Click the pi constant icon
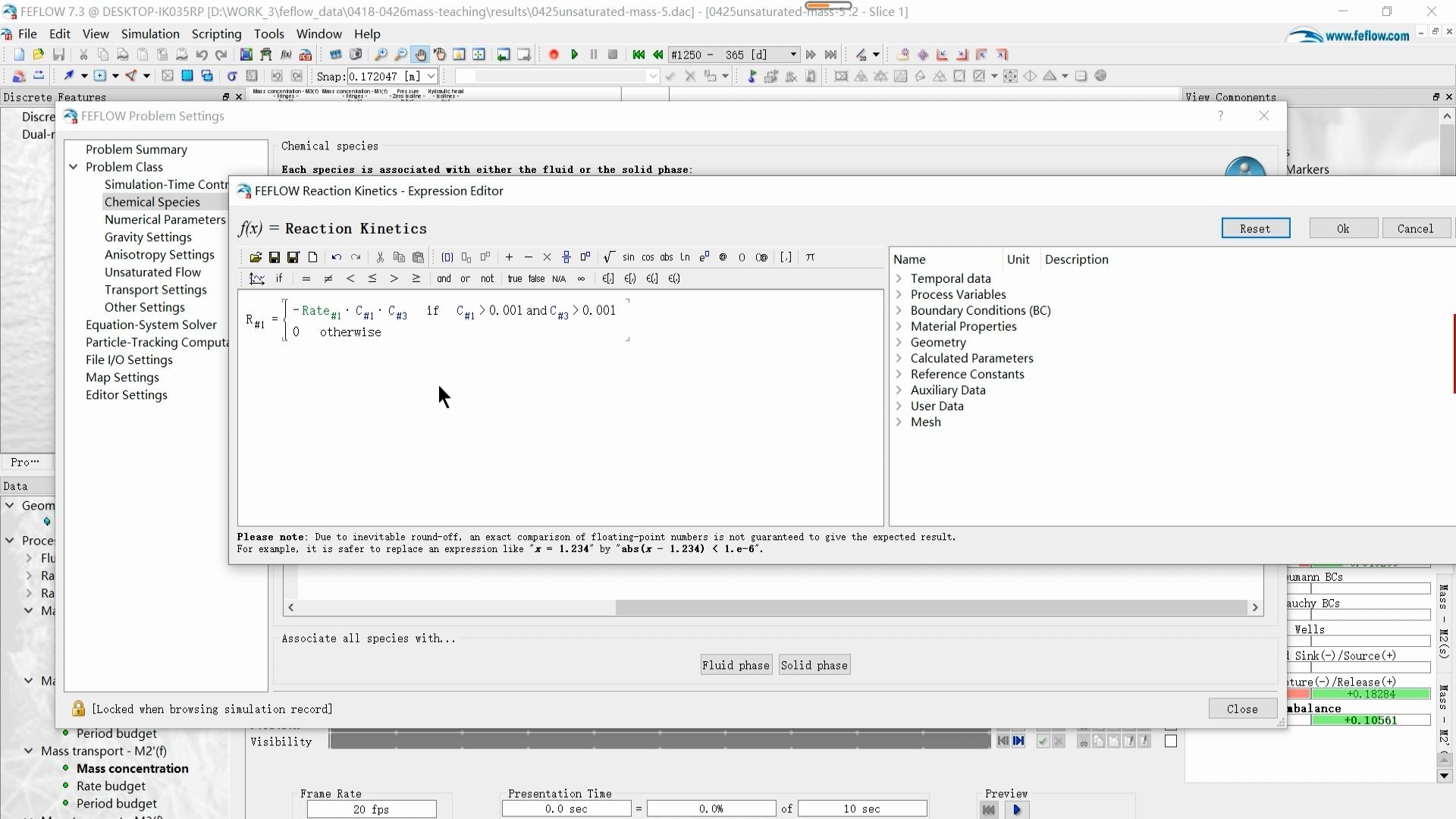 pos(810,257)
